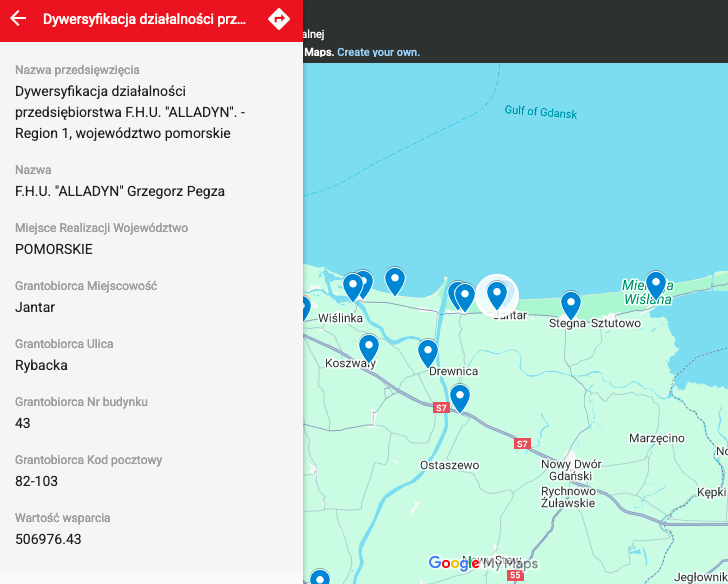
Task: Click the pin above the S7 shield
Action: (459, 397)
